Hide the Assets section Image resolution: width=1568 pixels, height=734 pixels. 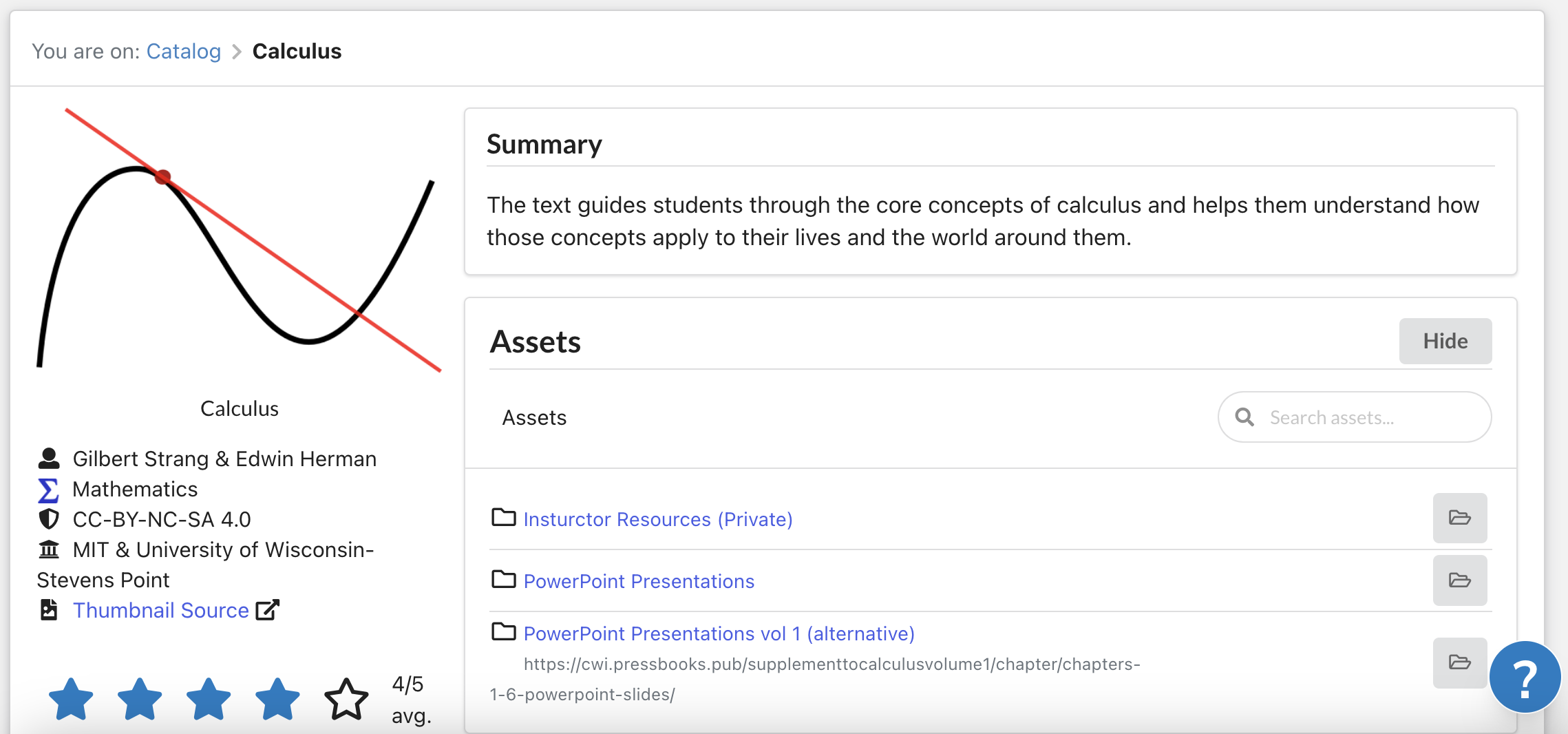[1445, 341]
